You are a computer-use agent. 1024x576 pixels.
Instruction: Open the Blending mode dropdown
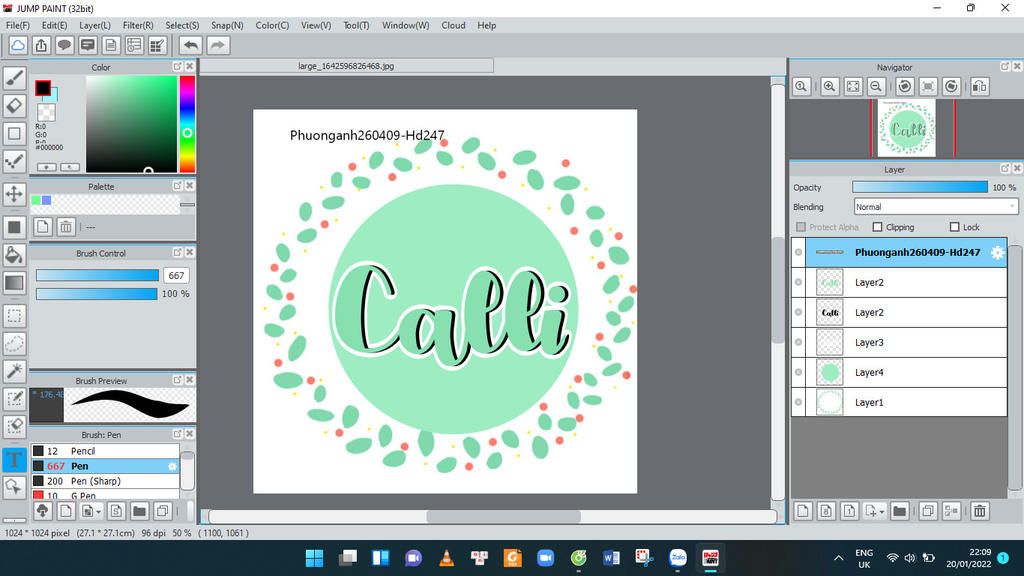[936, 207]
